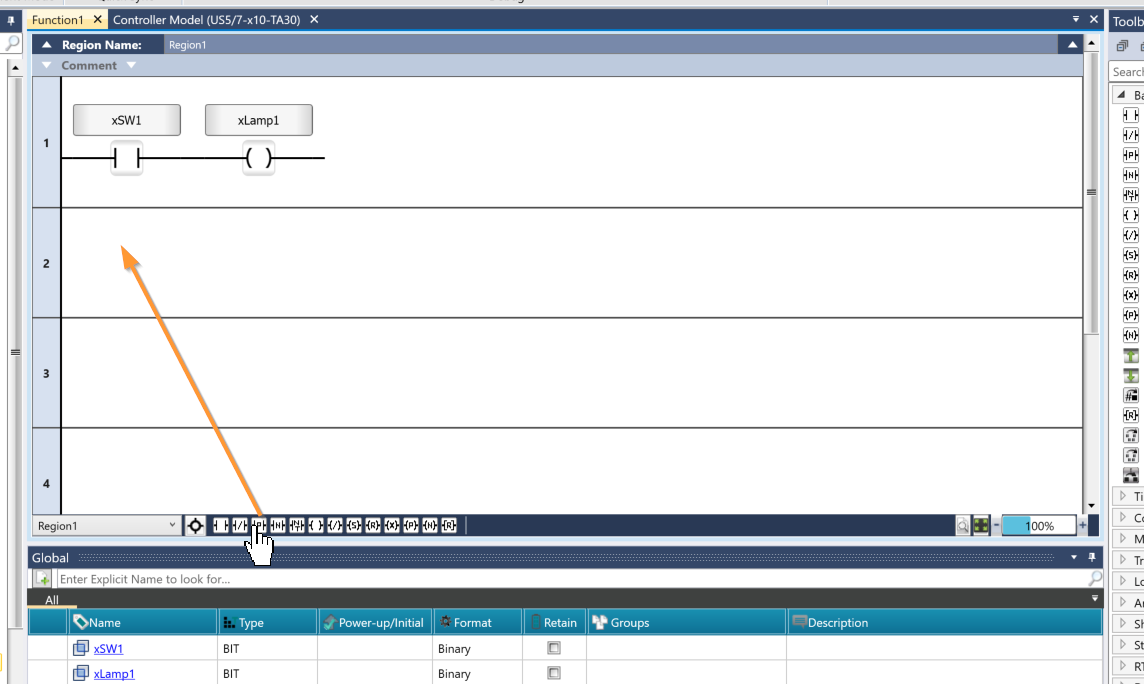Click the add variable icon in Global panel
This screenshot has height=684, width=1144.
tap(43, 579)
